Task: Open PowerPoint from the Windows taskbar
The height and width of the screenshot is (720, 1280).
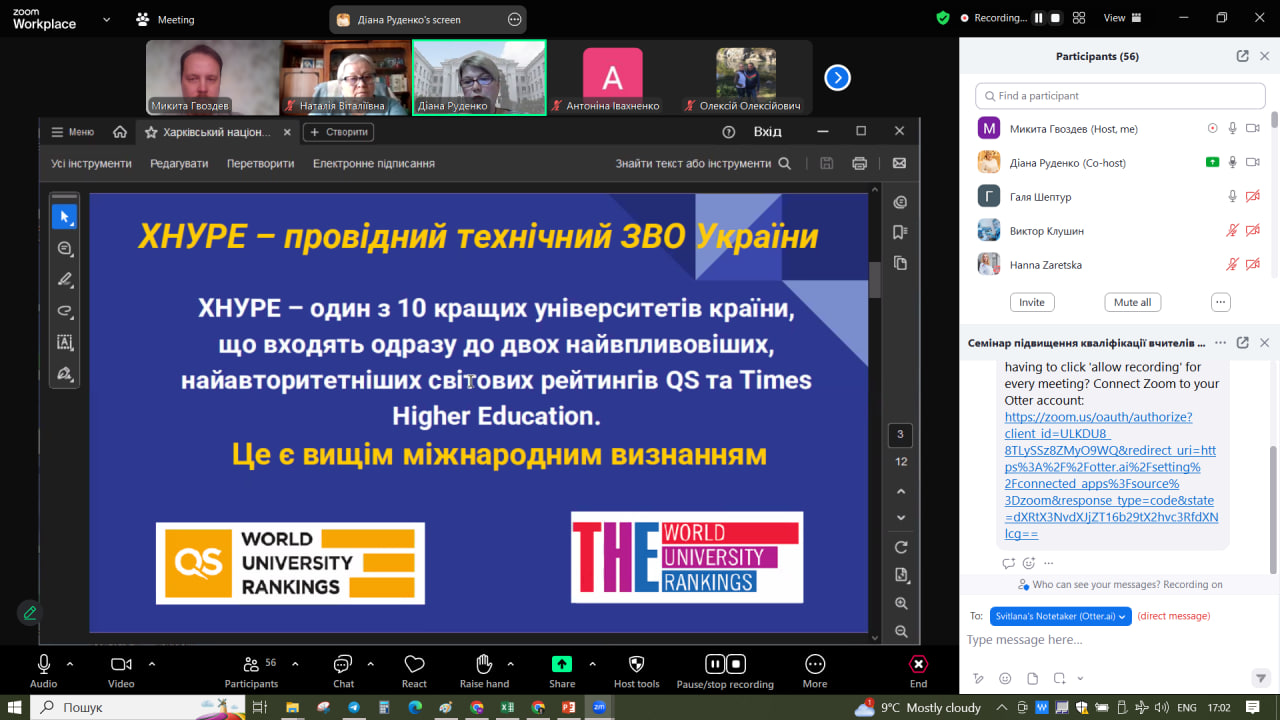Action: pos(568,707)
